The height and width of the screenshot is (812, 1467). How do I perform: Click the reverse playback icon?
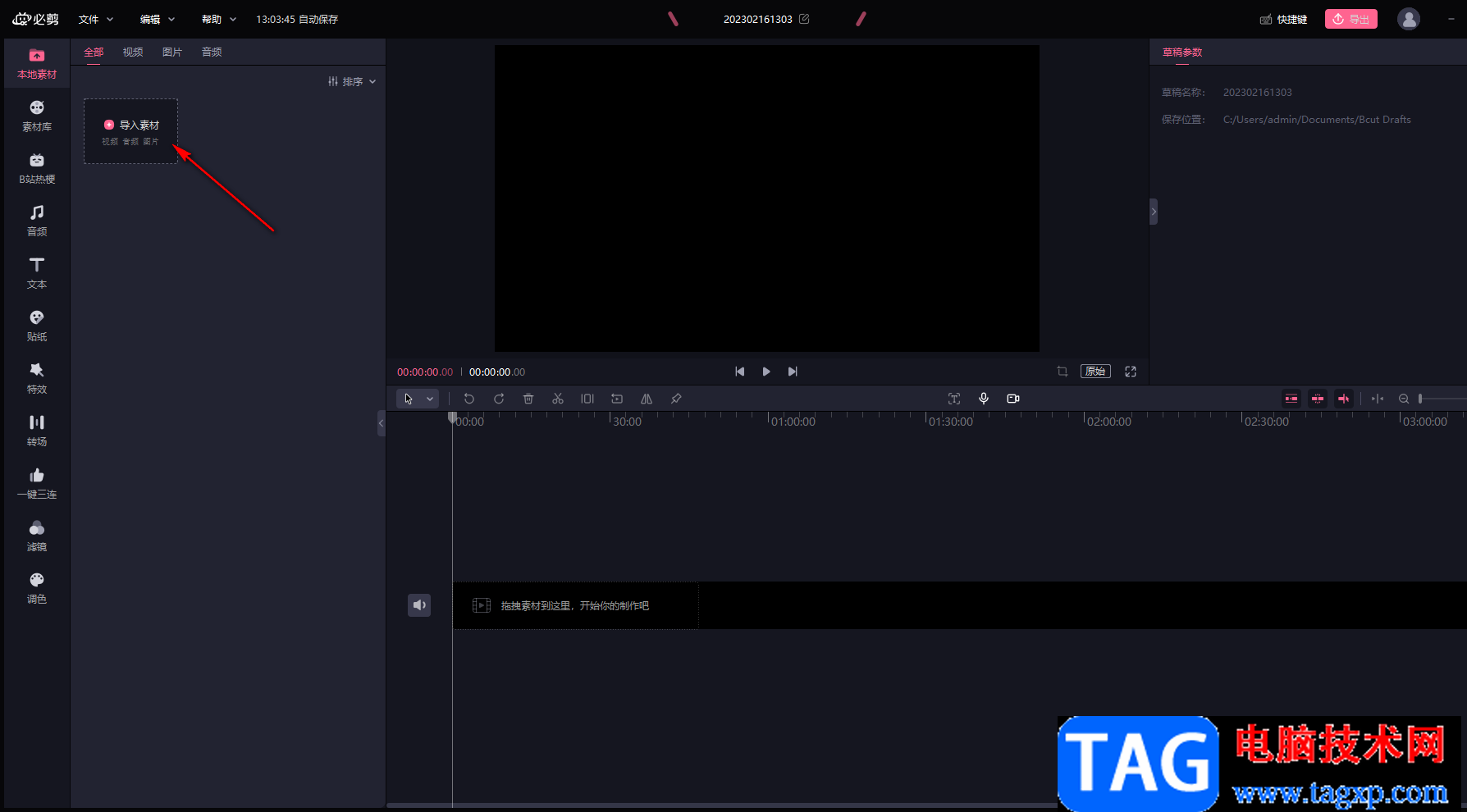point(617,399)
